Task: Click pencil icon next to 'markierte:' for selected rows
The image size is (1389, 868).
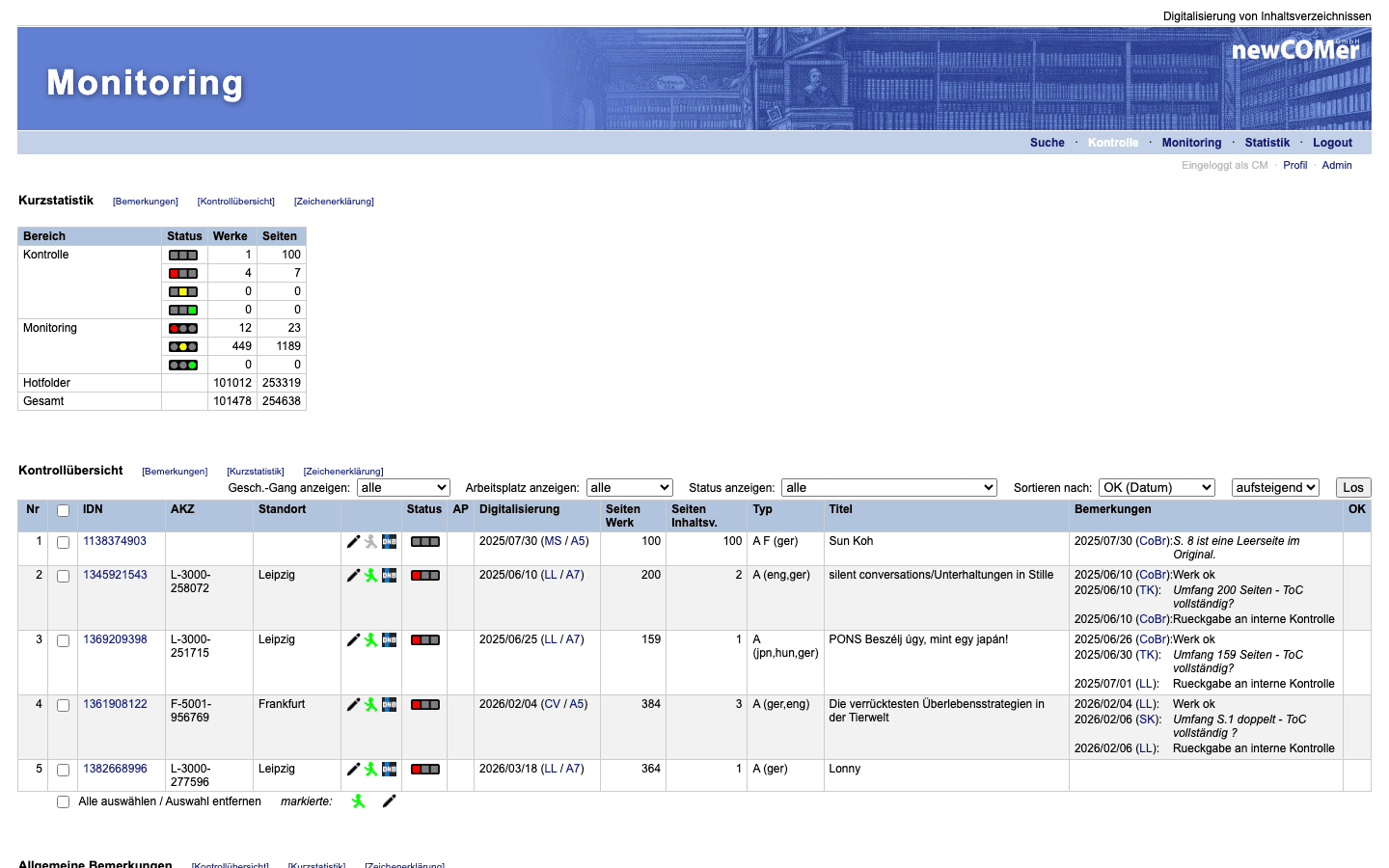Action: tap(390, 801)
